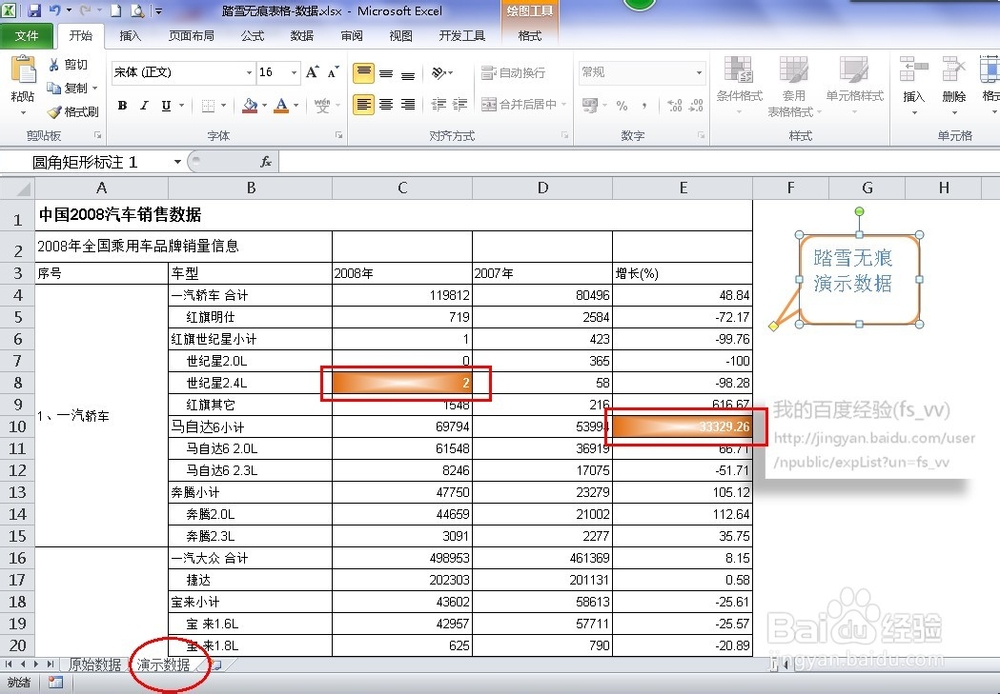The height and width of the screenshot is (694, 1000).
Task: Click Copy (复制) button
Action: (x=71, y=88)
